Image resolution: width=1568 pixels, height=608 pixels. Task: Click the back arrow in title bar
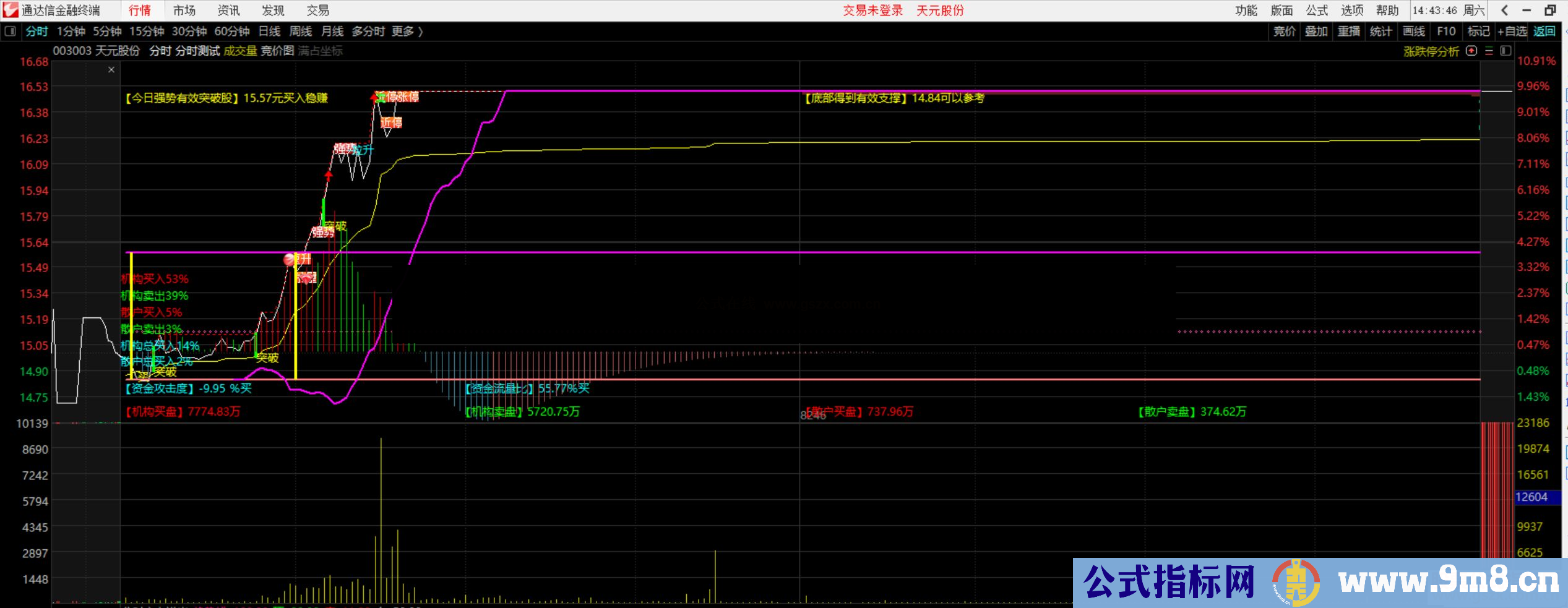coord(1505,10)
